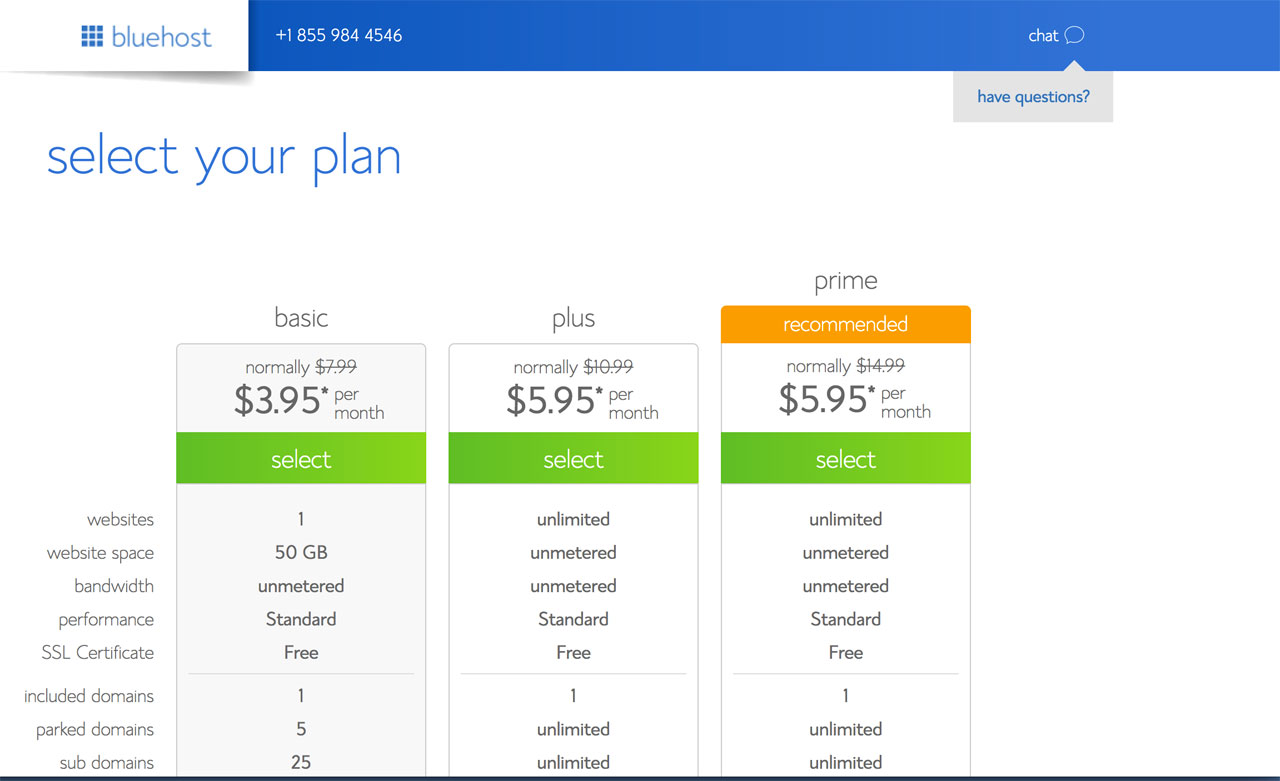Select the prime plan
1280x781 pixels.
[845, 459]
